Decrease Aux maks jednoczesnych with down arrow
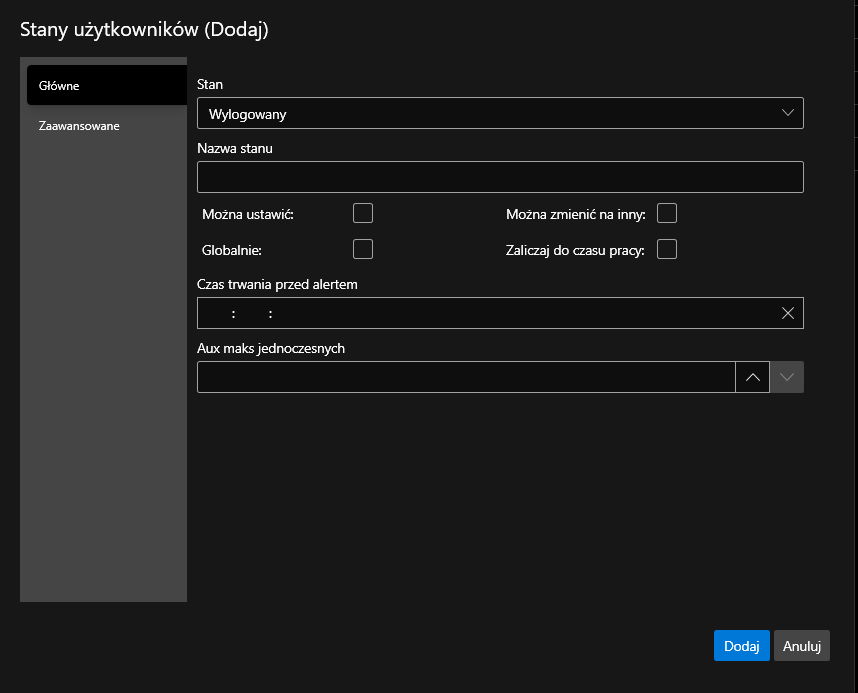The width and height of the screenshot is (858, 693). pos(787,377)
